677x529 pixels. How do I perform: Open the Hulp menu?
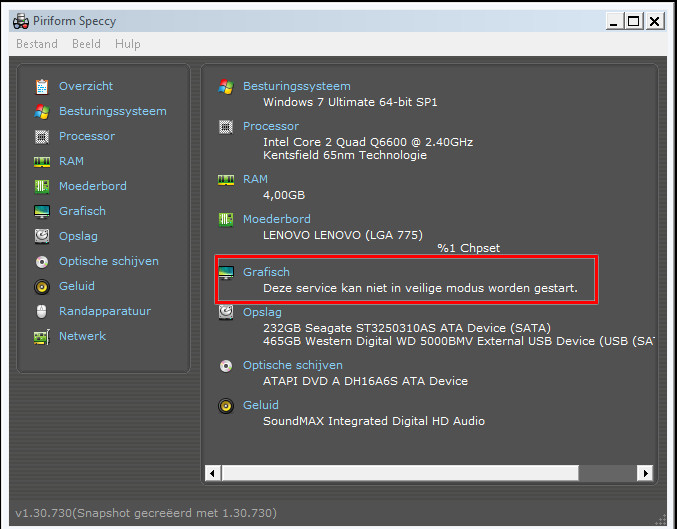tap(128, 44)
